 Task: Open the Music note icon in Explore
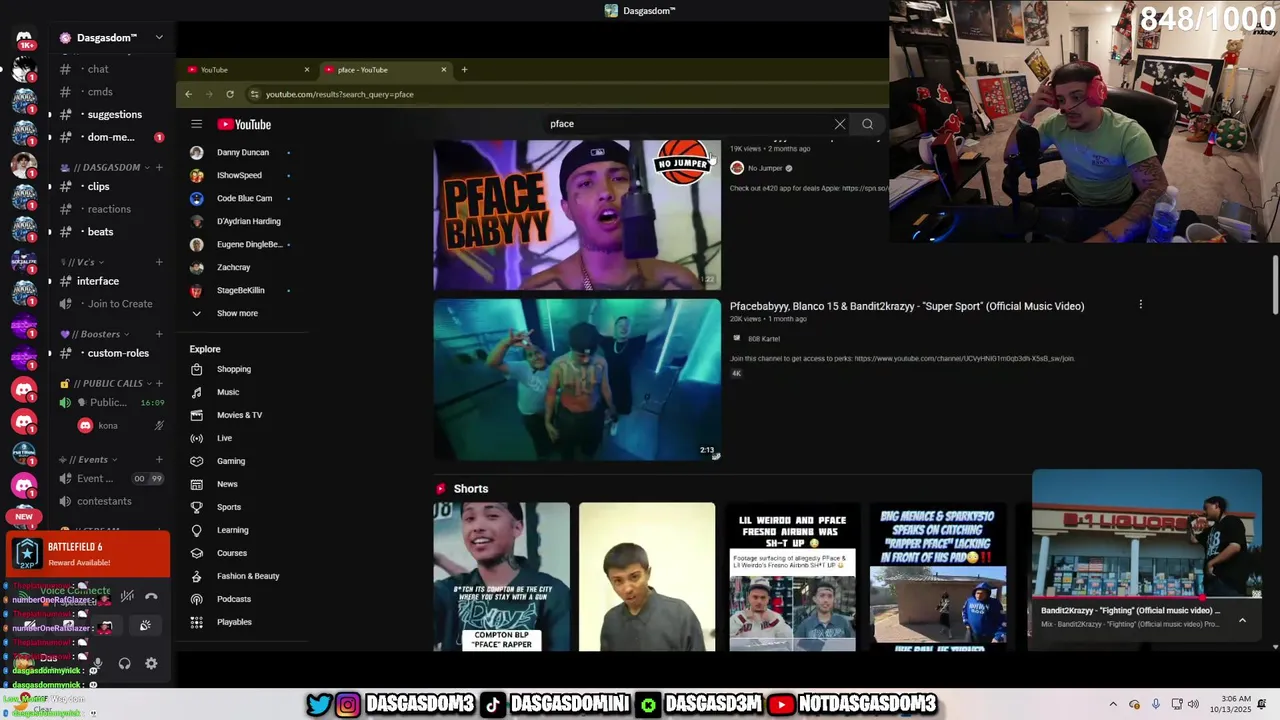point(196,392)
